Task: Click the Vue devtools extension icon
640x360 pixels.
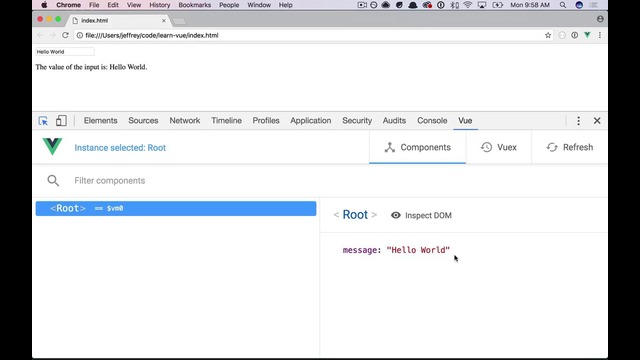Action: [x=587, y=36]
